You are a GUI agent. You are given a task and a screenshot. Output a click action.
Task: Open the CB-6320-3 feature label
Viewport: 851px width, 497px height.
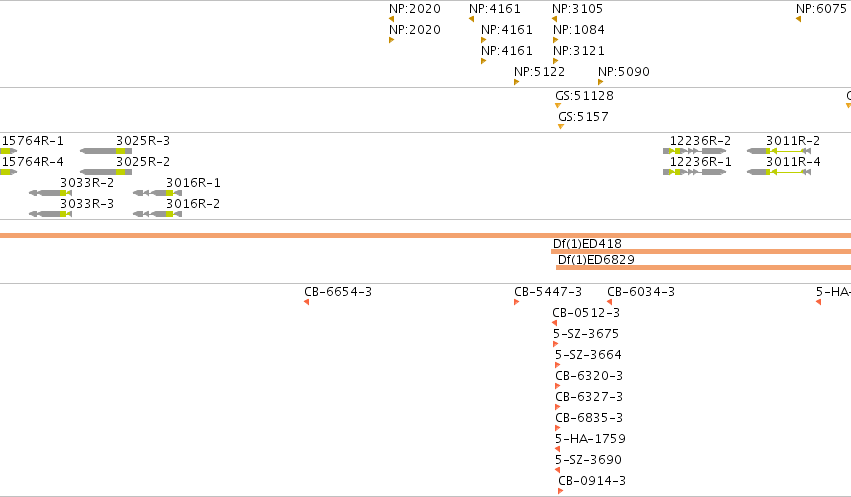[589, 376]
